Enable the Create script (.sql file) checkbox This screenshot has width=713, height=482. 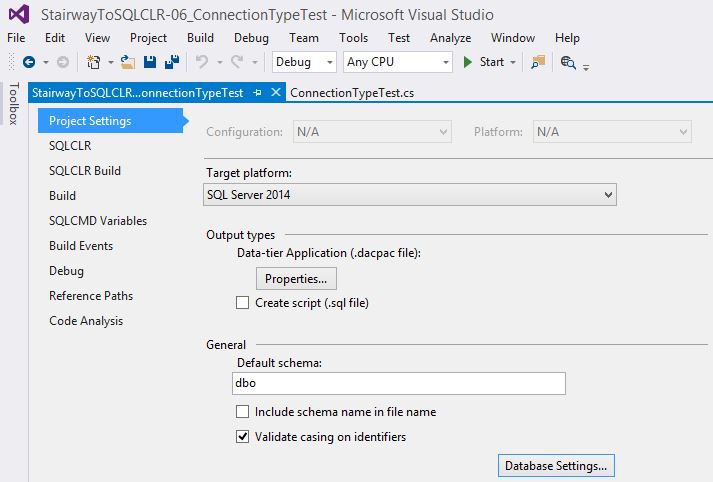242,303
